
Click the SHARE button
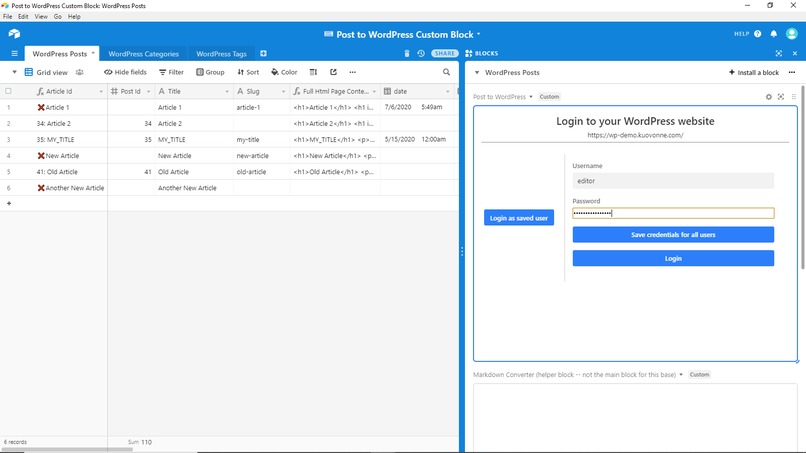pyautogui.click(x=445, y=53)
